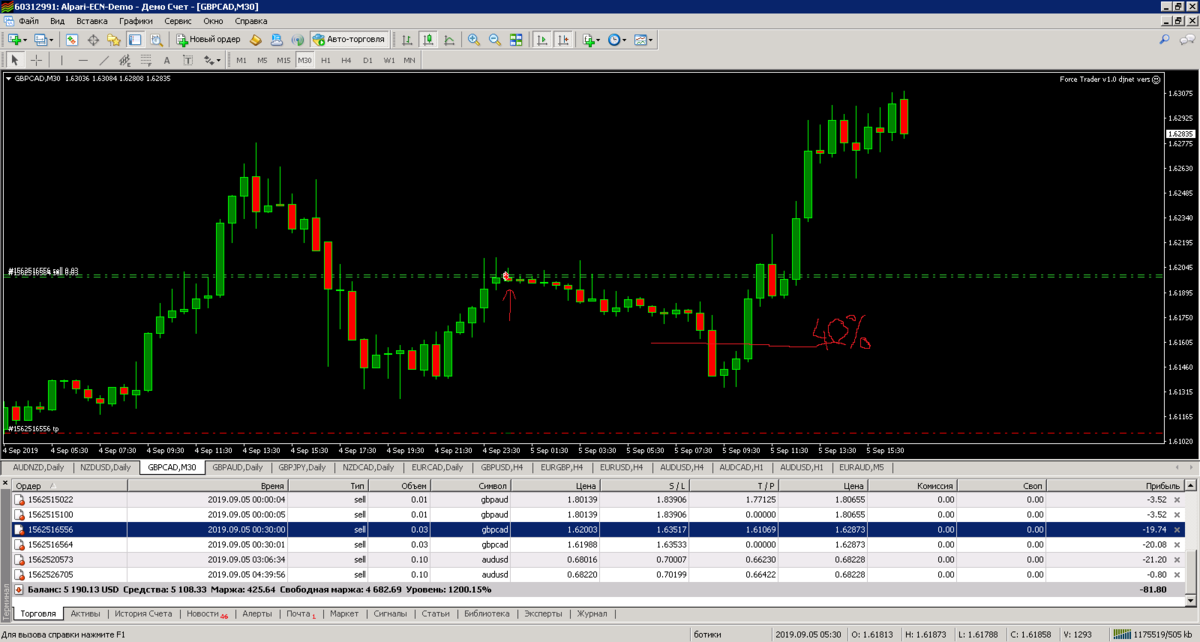The width and height of the screenshot is (1200, 642).
Task: Switch chart to line chart type
Action: coord(449,40)
